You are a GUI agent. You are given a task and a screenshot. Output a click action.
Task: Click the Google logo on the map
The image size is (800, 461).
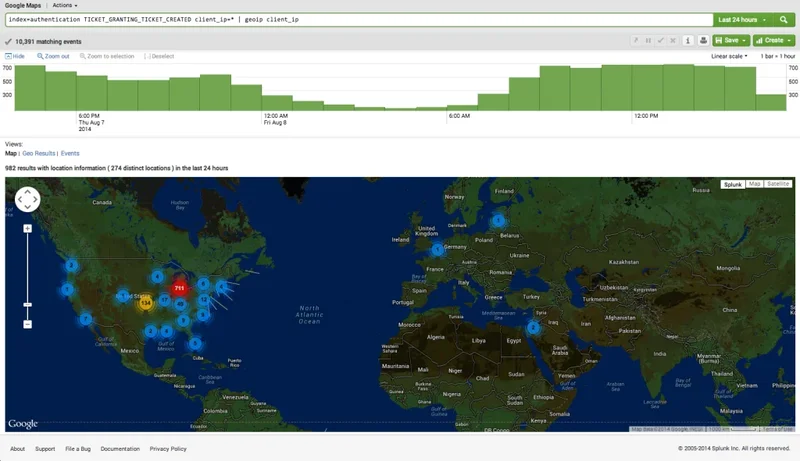tap(23, 424)
